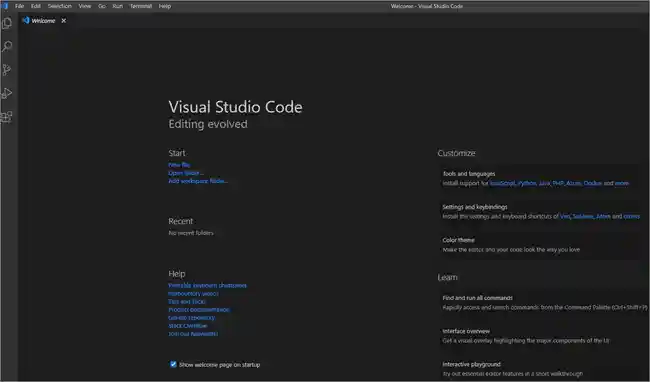Install Vim keyboard shortcuts link

(x=565, y=216)
